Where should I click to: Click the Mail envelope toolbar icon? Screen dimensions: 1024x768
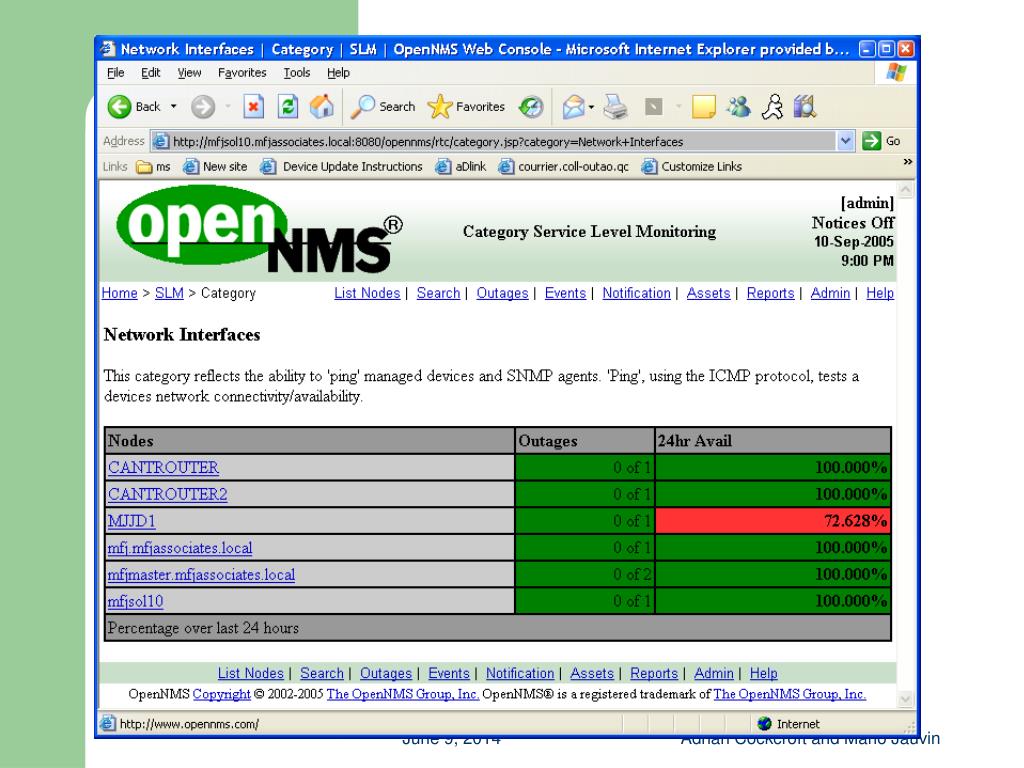click(x=573, y=106)
